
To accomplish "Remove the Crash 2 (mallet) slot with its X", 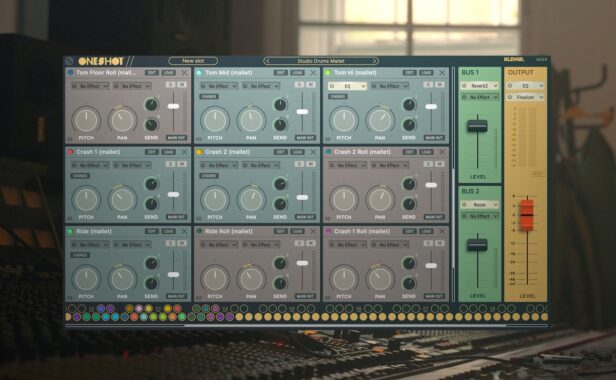I will pyautogui.click(x=313, y=152).
